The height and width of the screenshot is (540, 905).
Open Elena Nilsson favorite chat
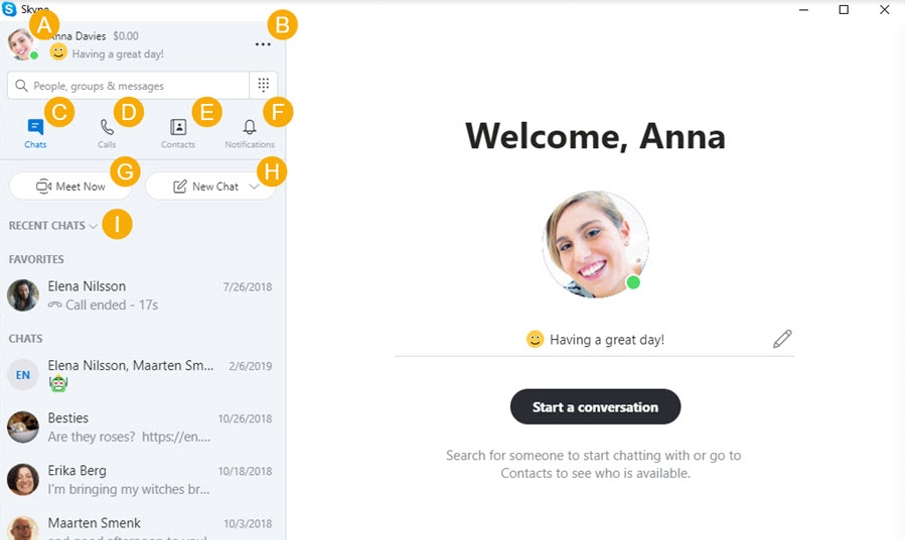[143, 295]
